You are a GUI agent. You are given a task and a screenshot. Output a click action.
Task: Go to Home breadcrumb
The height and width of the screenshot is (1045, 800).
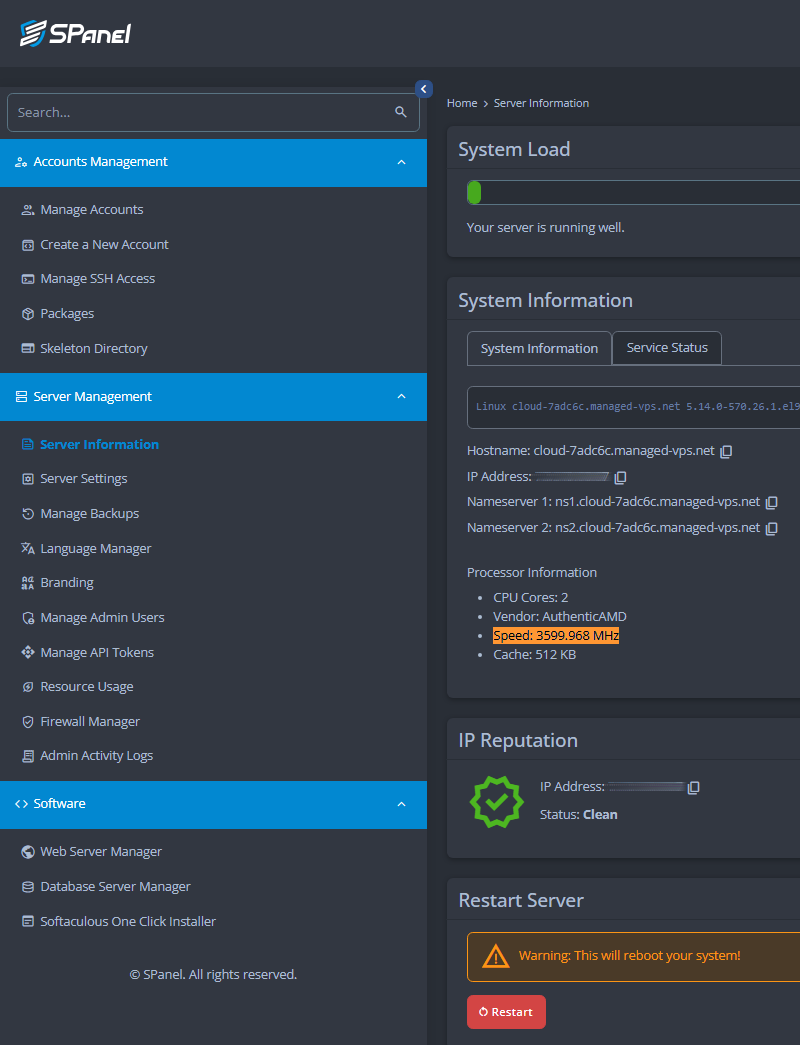click(462, 103)
